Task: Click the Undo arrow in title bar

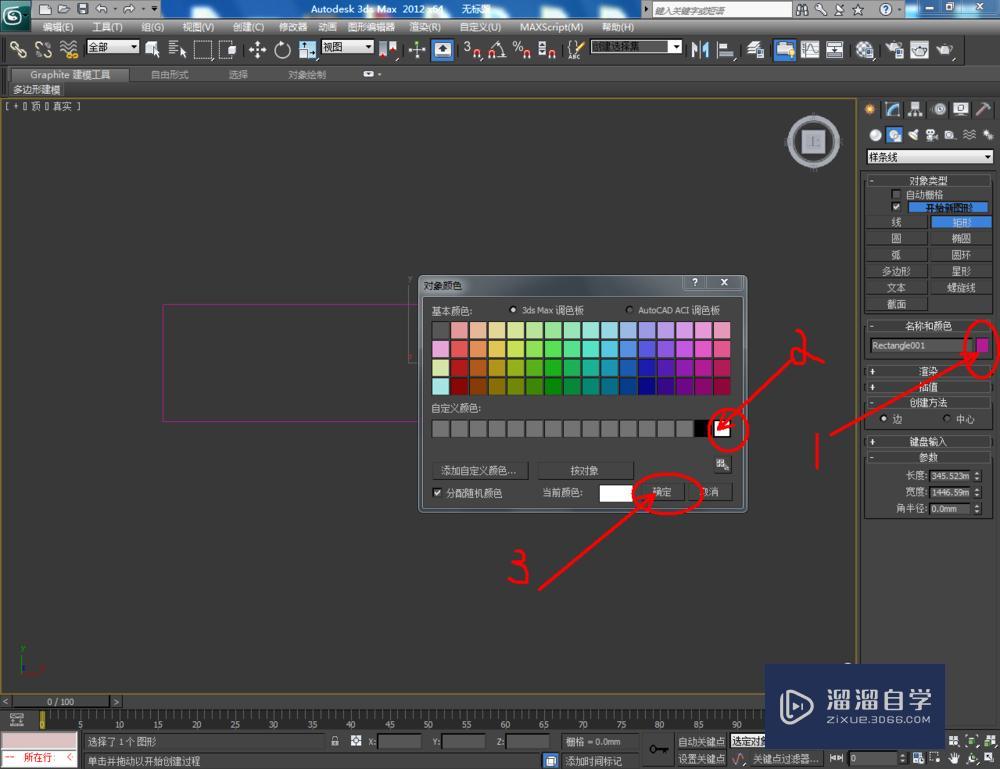Action: [x=101, y=9]
